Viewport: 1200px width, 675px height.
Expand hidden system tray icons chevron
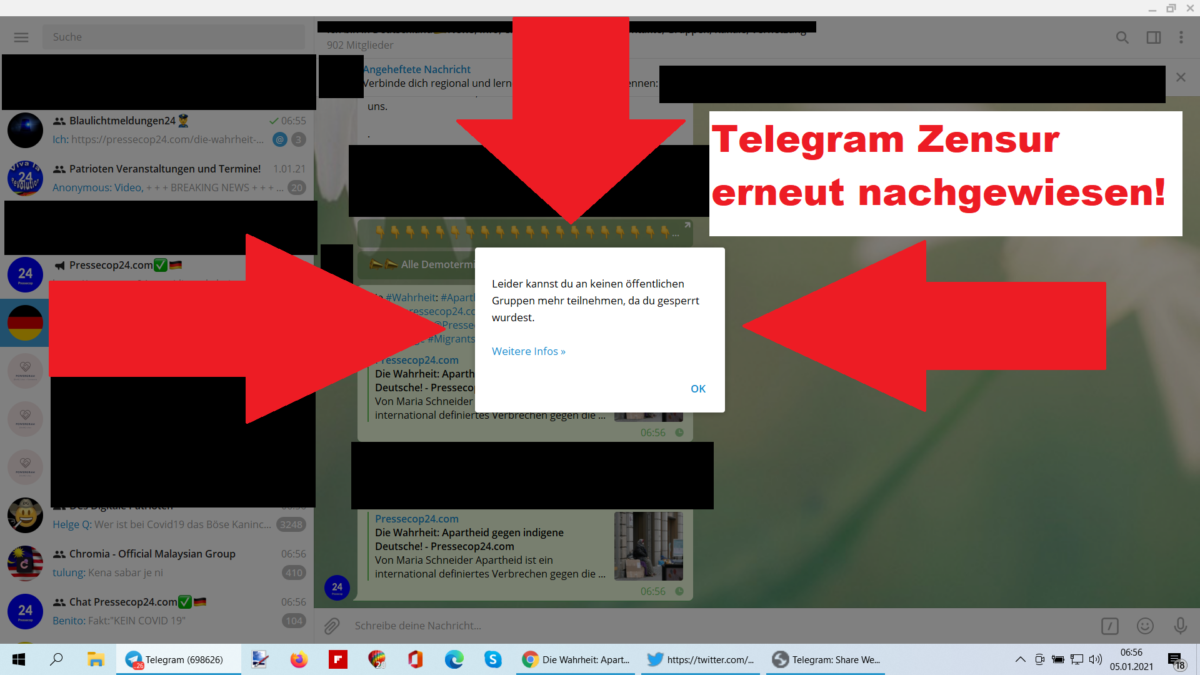click(x=1020, y=659)
